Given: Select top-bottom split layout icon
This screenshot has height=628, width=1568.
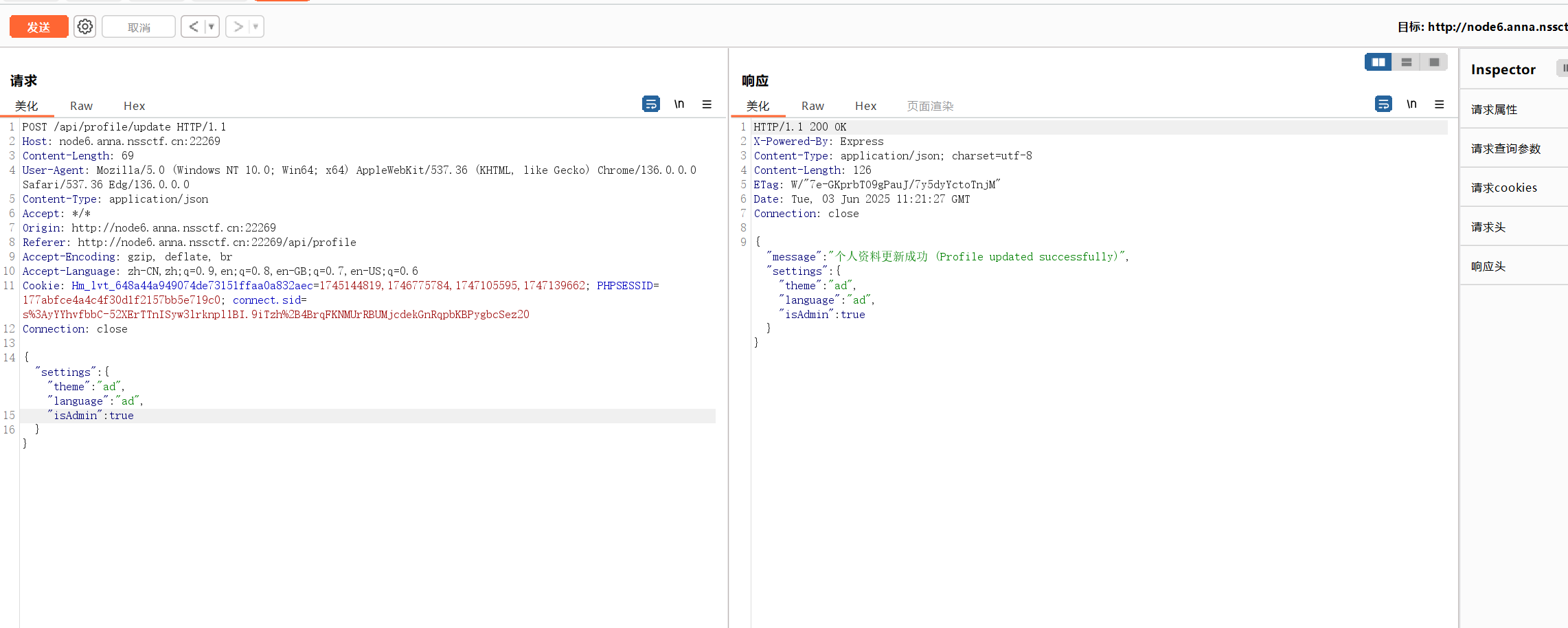Looking at the screenshot, I should click(x=1407, y=62).
